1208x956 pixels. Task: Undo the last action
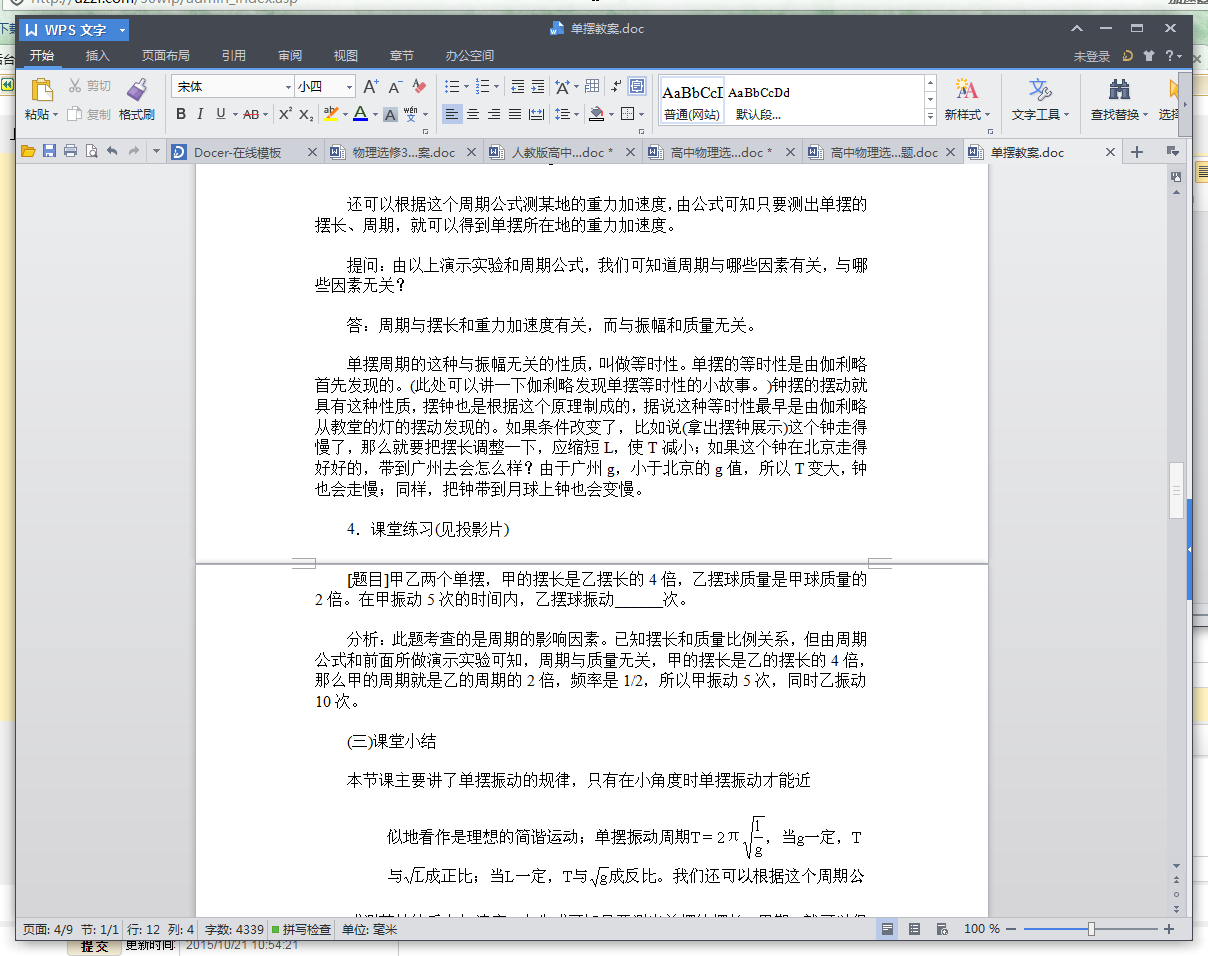pyautogui.click(x=111, y=152)
